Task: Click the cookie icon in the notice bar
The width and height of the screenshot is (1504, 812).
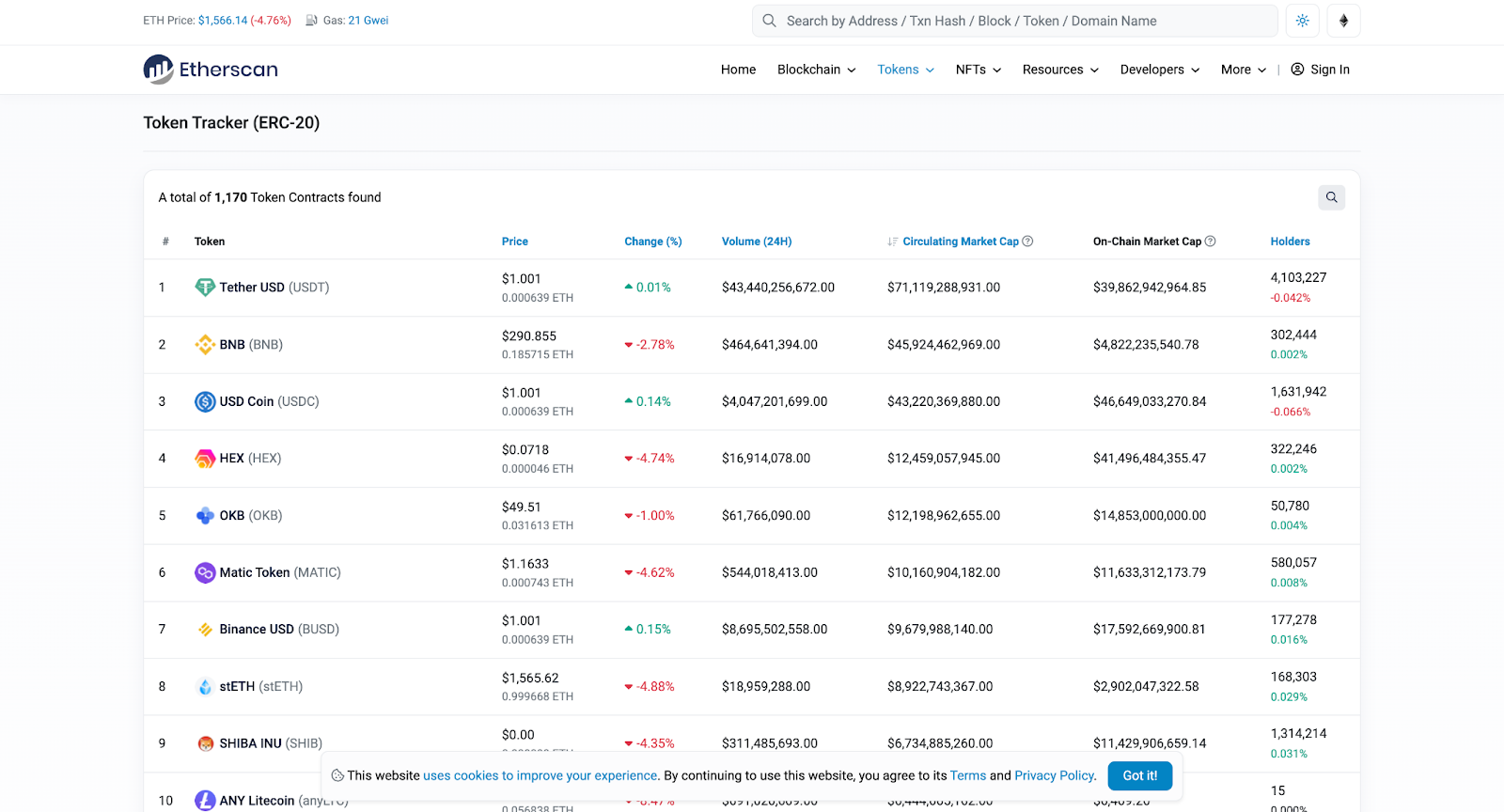Action: pos(337,775)
